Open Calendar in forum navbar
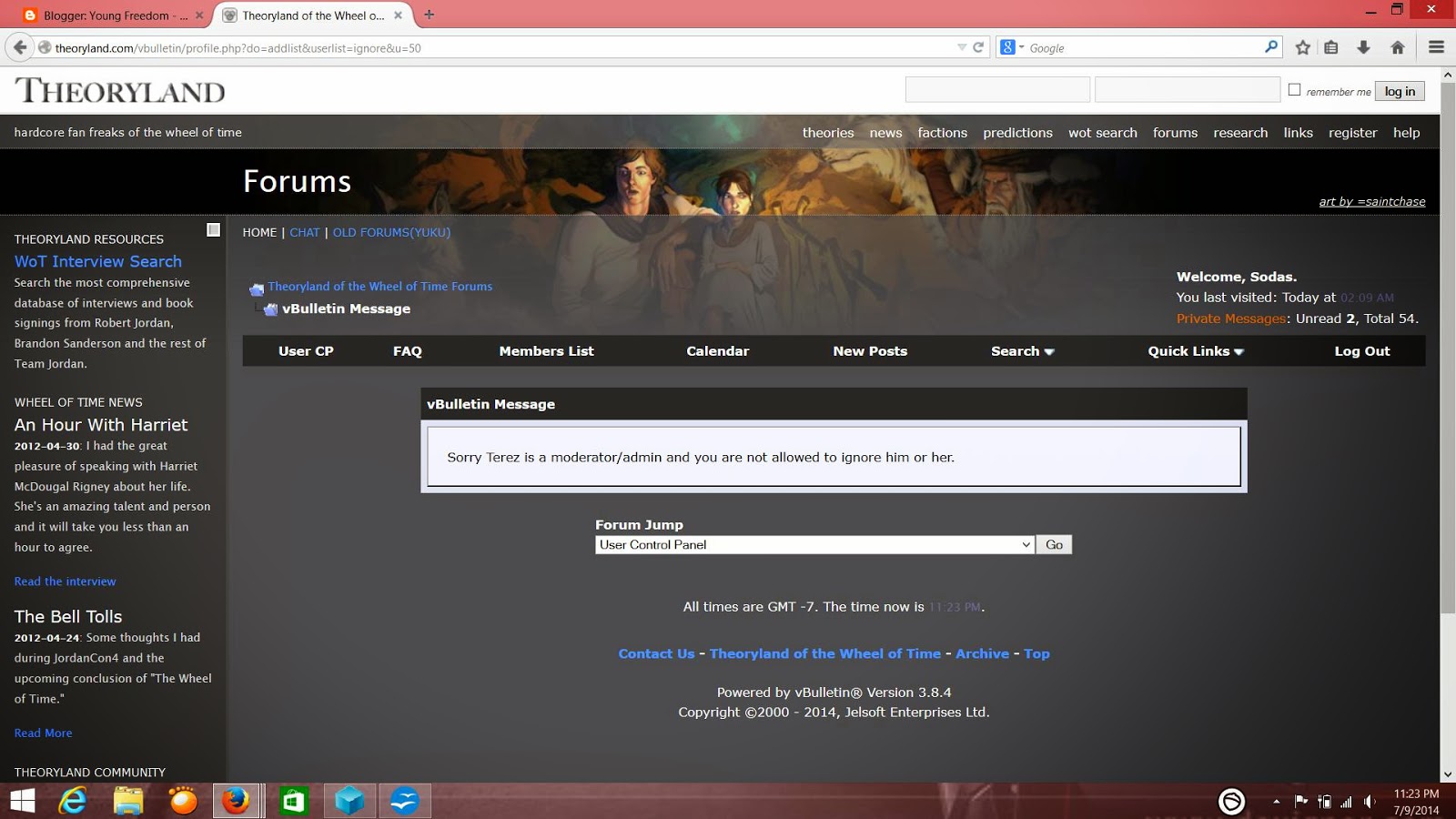This screenshot has width=1456, height=819. (x=718, y=351)
